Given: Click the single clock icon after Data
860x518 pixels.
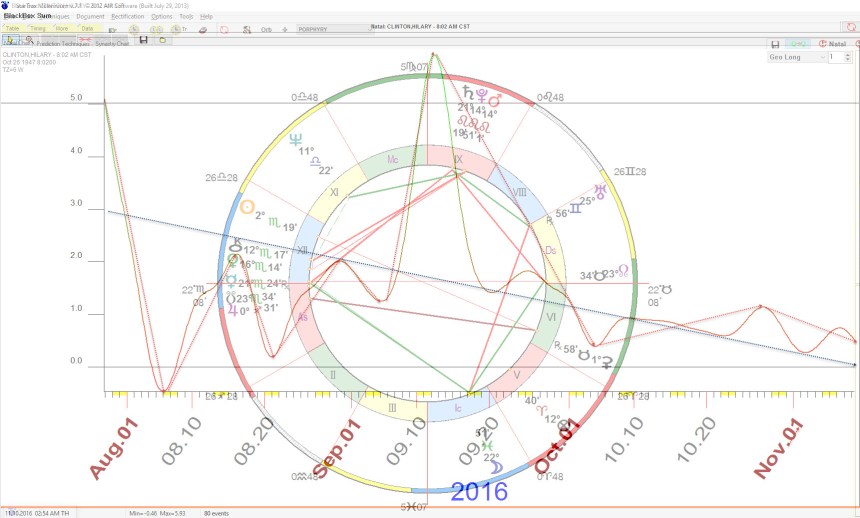Looking at the screenshot, I should (x=134, y=30).
